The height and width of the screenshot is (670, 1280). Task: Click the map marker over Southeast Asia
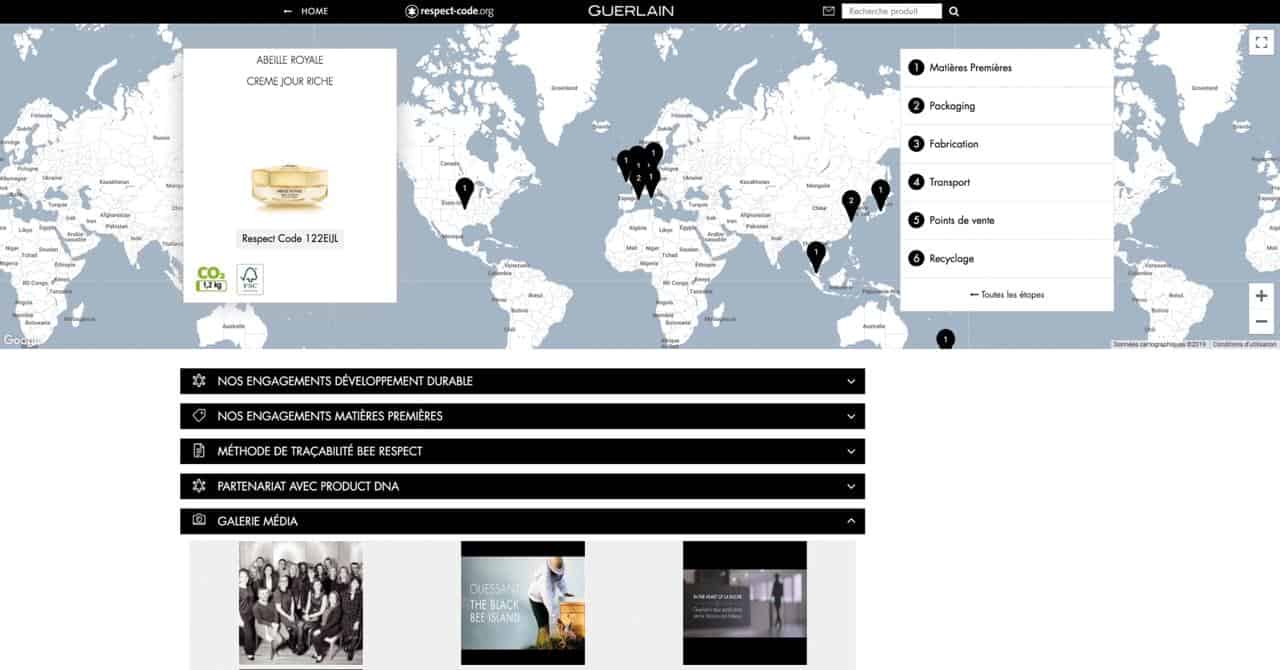[x=816, y=256]
